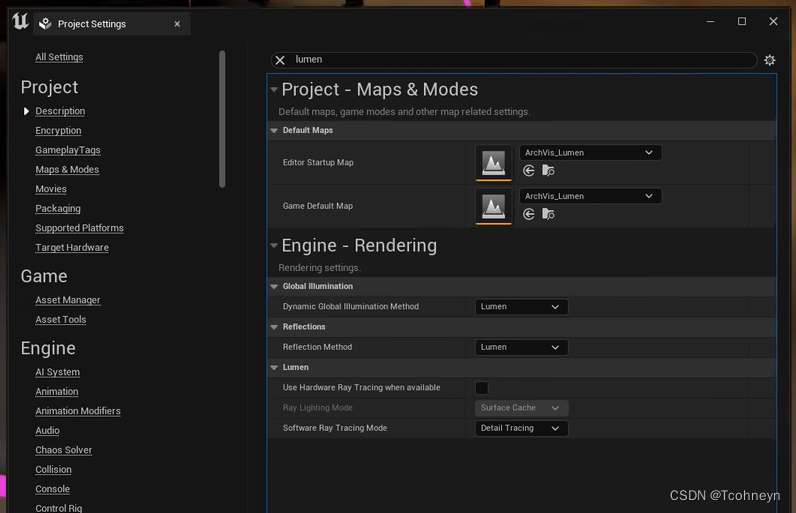
Task: Open Supported Platforms settings
Action: pos(79,228)
